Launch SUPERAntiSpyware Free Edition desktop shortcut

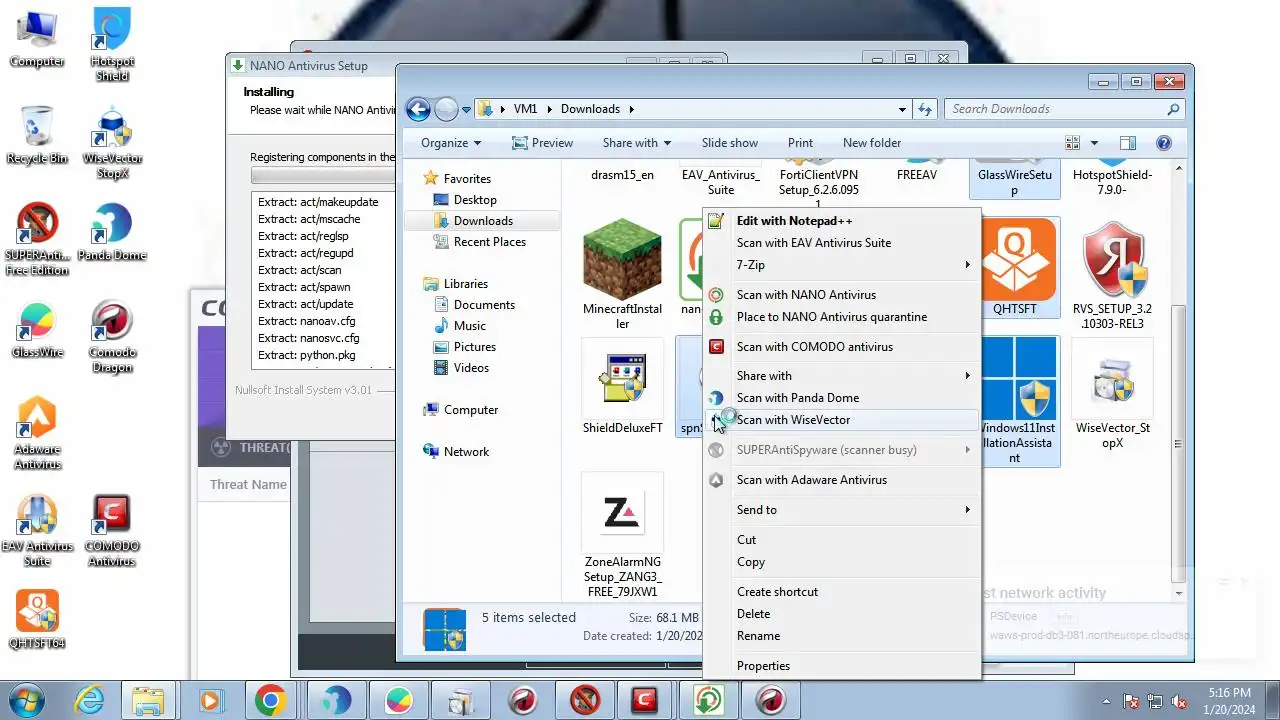37,240
